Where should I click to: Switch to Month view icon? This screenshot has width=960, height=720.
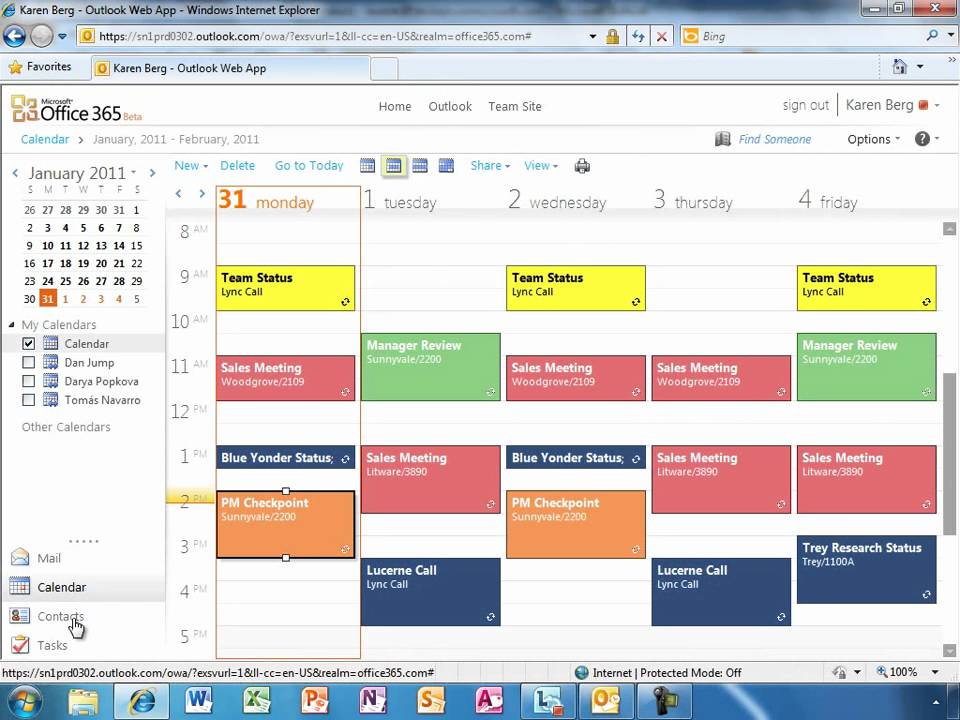446,166
